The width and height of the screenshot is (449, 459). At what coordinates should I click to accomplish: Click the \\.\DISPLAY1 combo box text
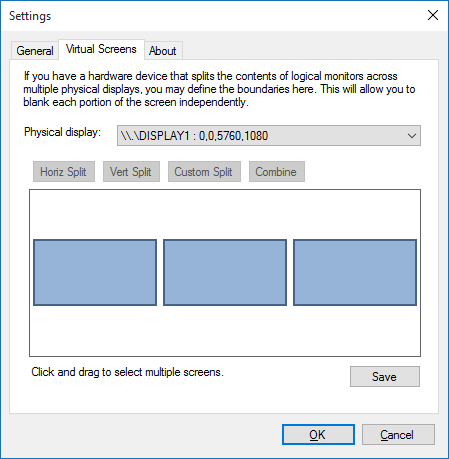pyautogui.click(x=194, y=136)
